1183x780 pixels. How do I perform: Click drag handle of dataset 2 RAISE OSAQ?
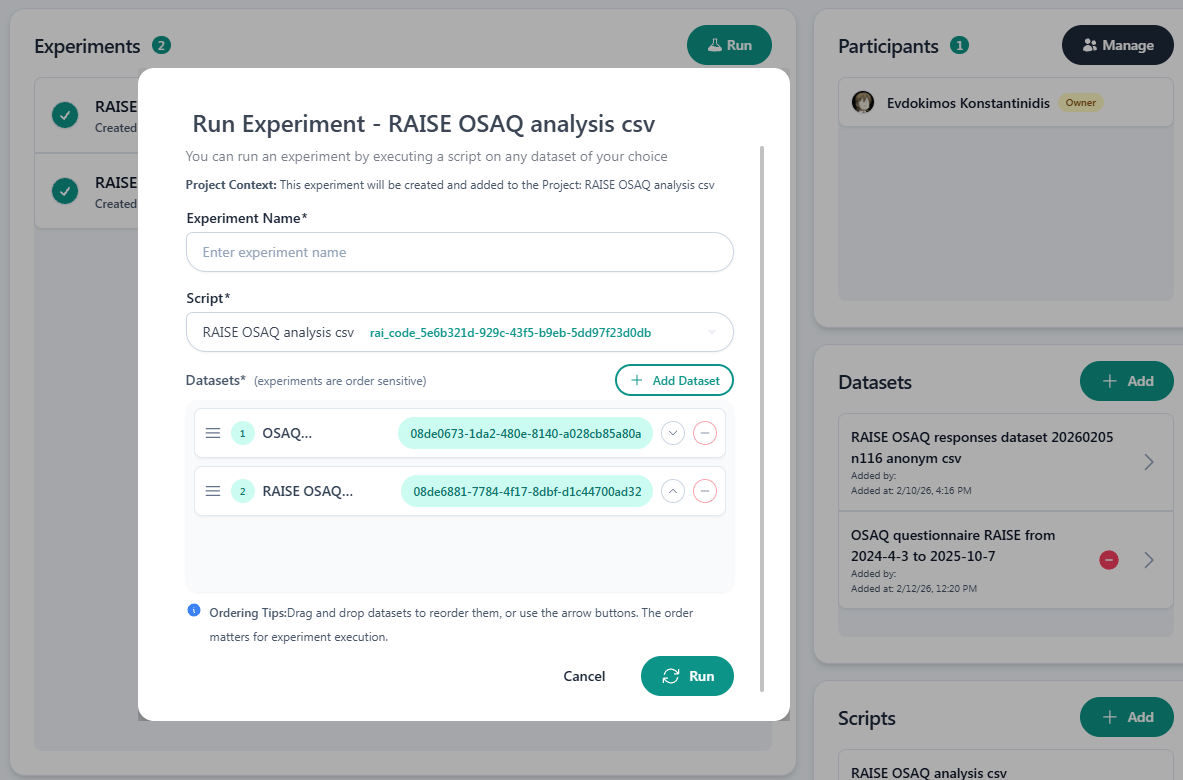[212, 491]
